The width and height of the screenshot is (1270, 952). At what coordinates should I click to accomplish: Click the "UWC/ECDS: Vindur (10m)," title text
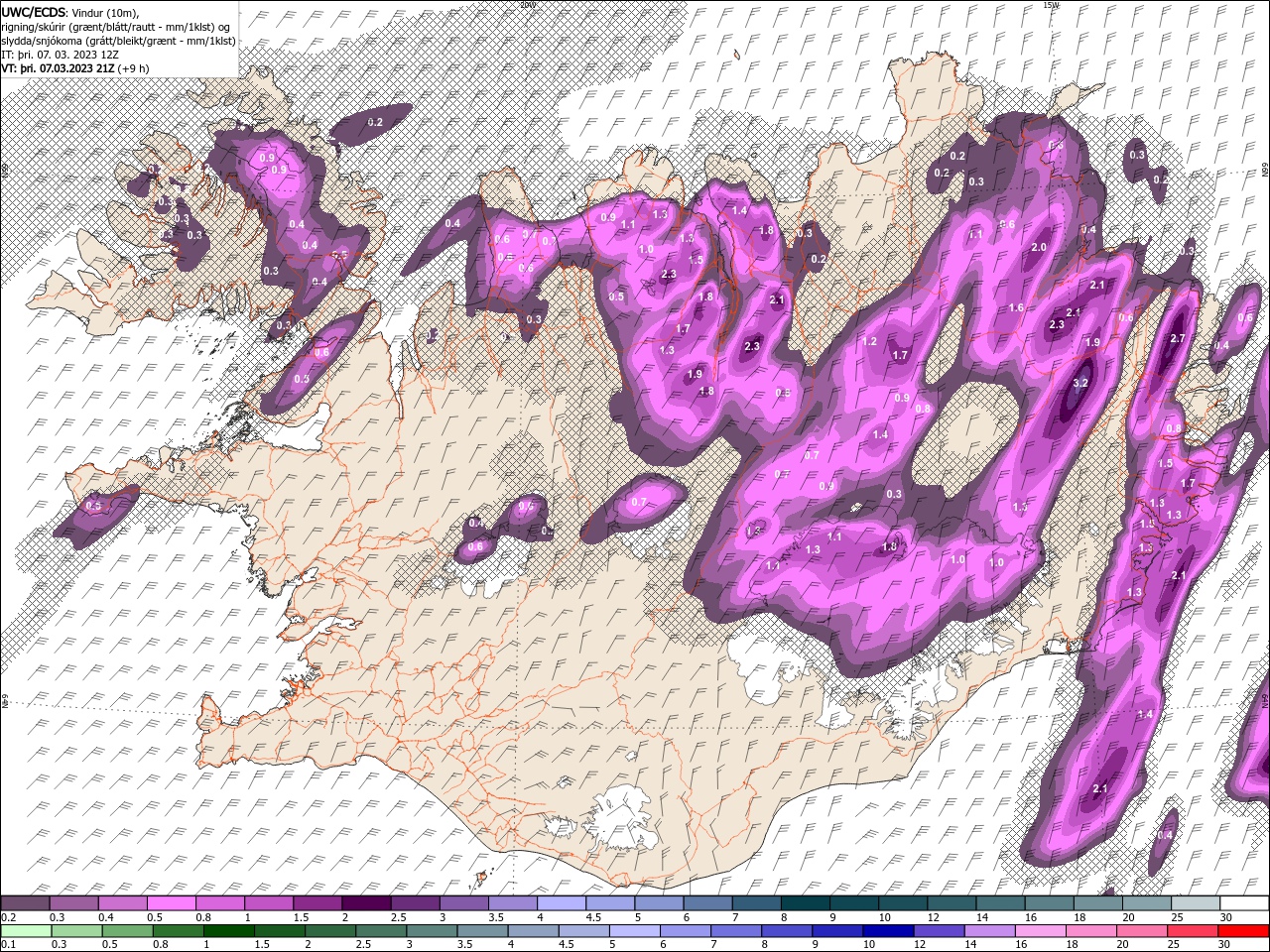pyautogui.click(x=70, y=11)
